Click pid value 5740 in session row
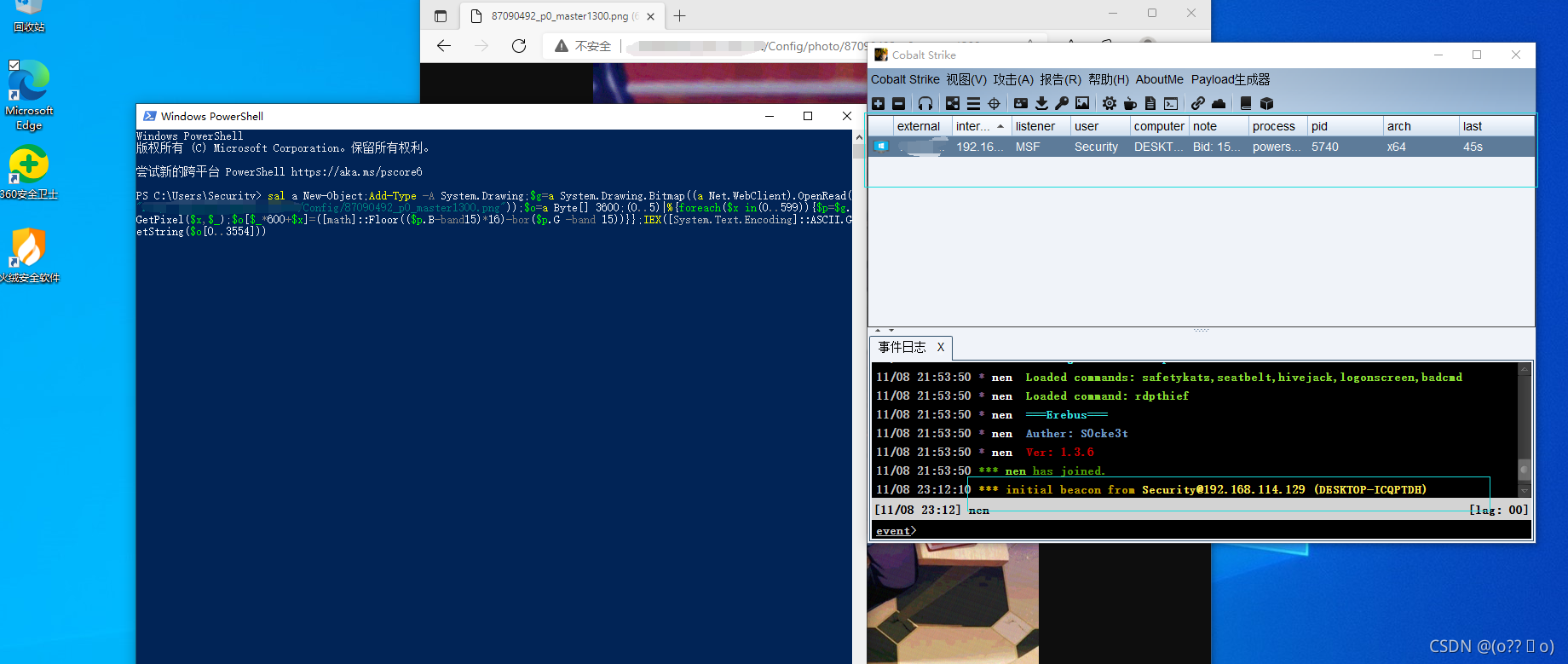The image size is (1568, 664). [x=1325, y=147]
